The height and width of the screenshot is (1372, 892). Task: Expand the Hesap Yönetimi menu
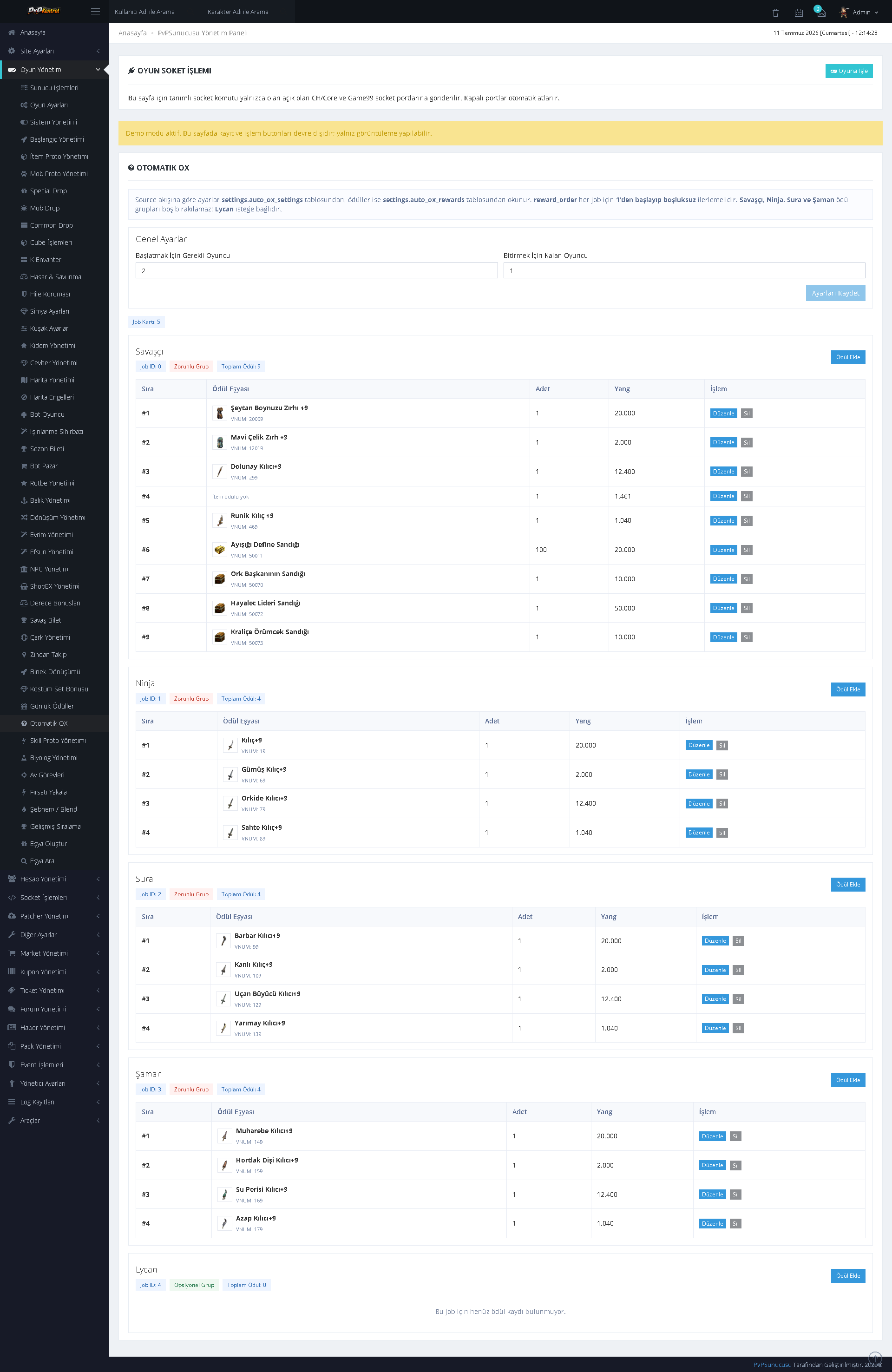click(x=54, y=879)
